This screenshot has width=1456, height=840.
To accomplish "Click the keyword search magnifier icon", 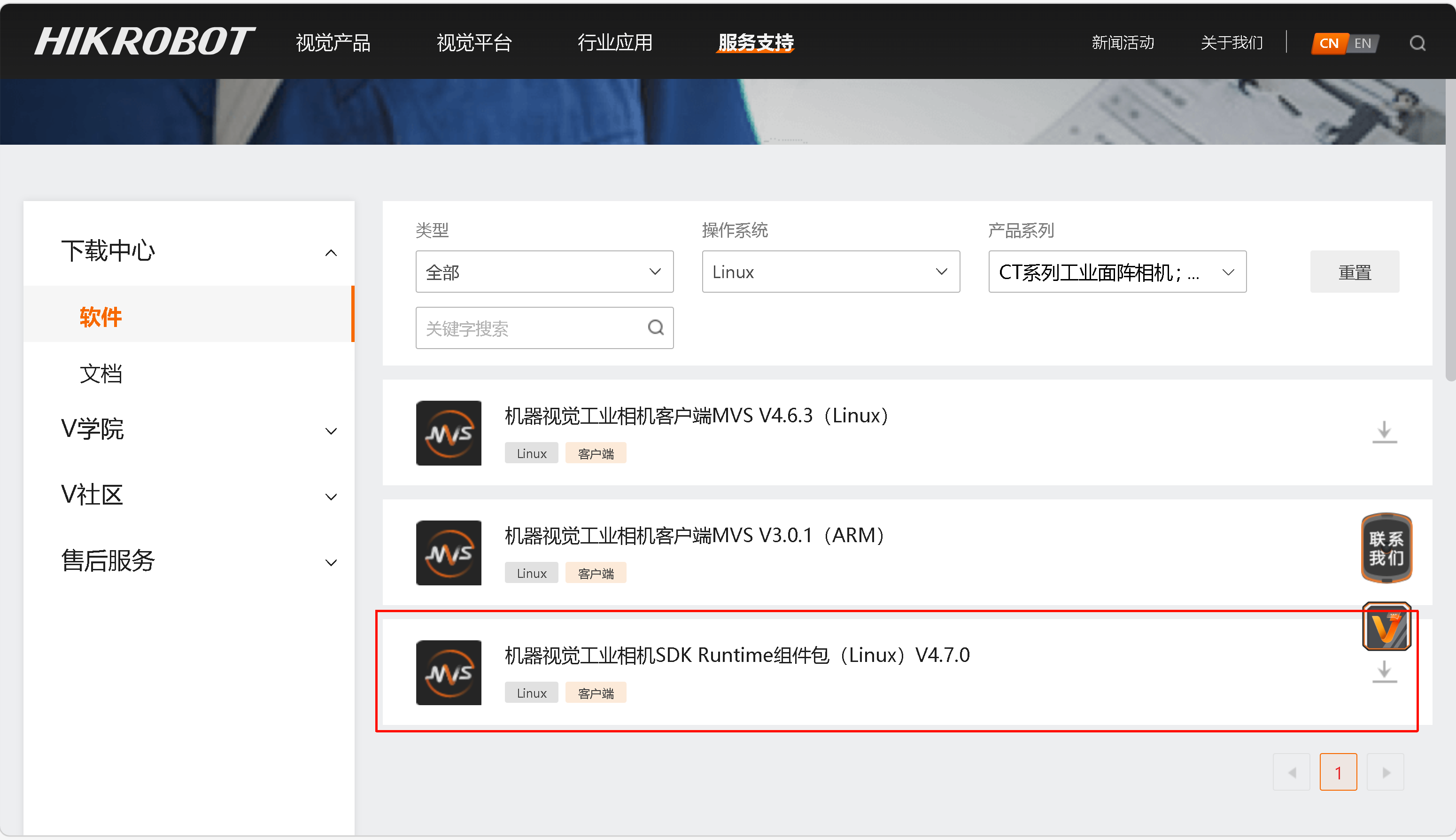I will tap(656, 328).
